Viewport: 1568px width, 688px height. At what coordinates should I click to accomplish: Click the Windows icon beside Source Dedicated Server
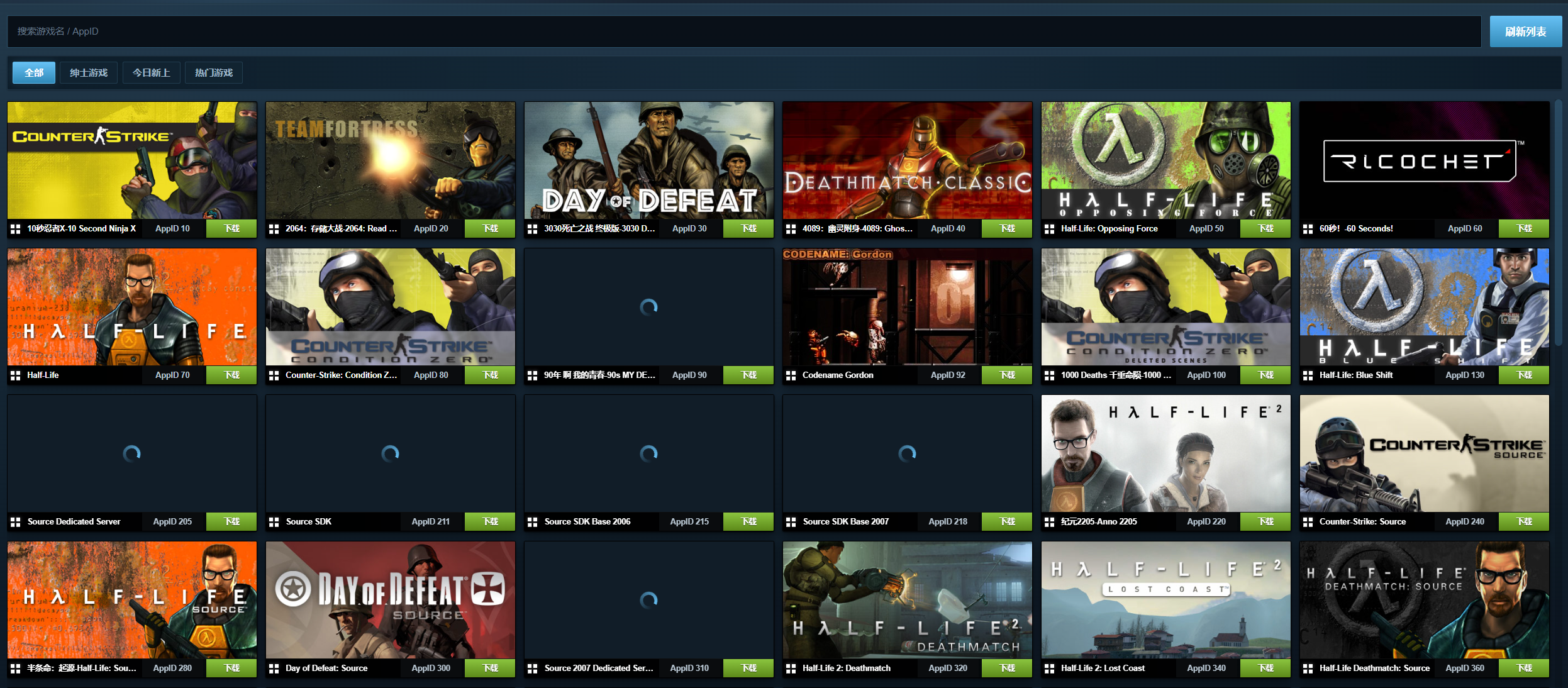(x=16, y=522)
